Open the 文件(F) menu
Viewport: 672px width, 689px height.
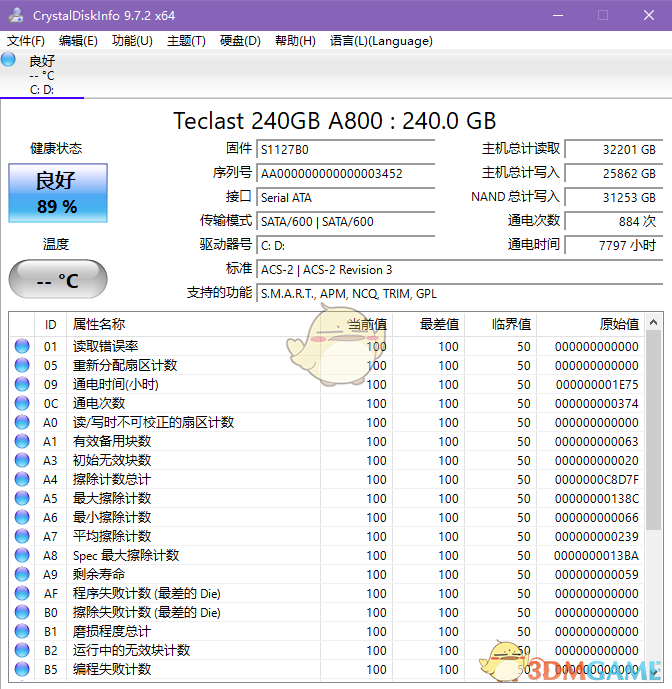(x=26, y=41)
